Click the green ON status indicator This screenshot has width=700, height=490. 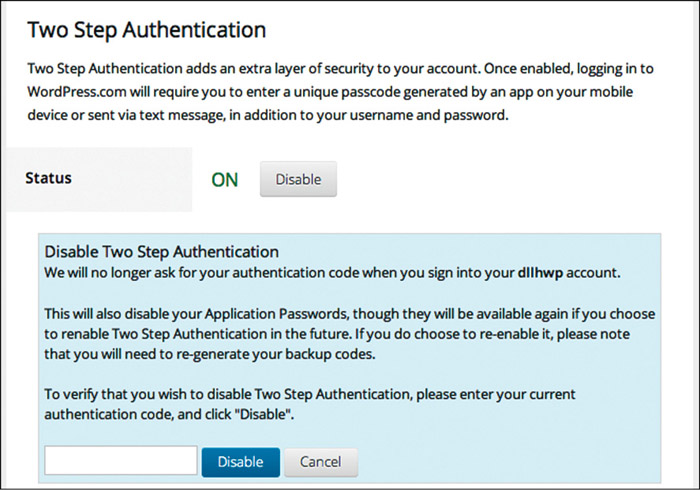click(224, 181)
